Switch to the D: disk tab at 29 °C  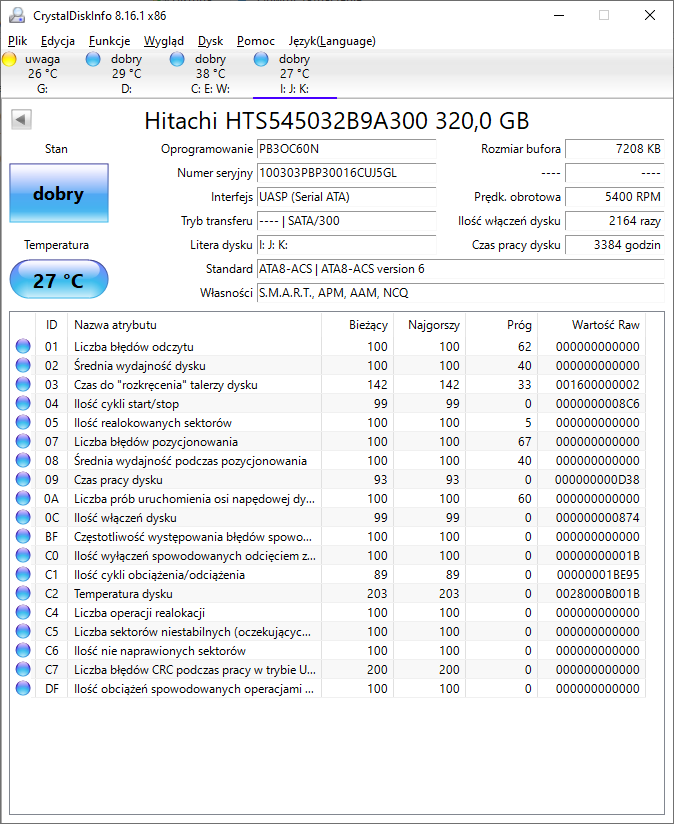[127, 74]
